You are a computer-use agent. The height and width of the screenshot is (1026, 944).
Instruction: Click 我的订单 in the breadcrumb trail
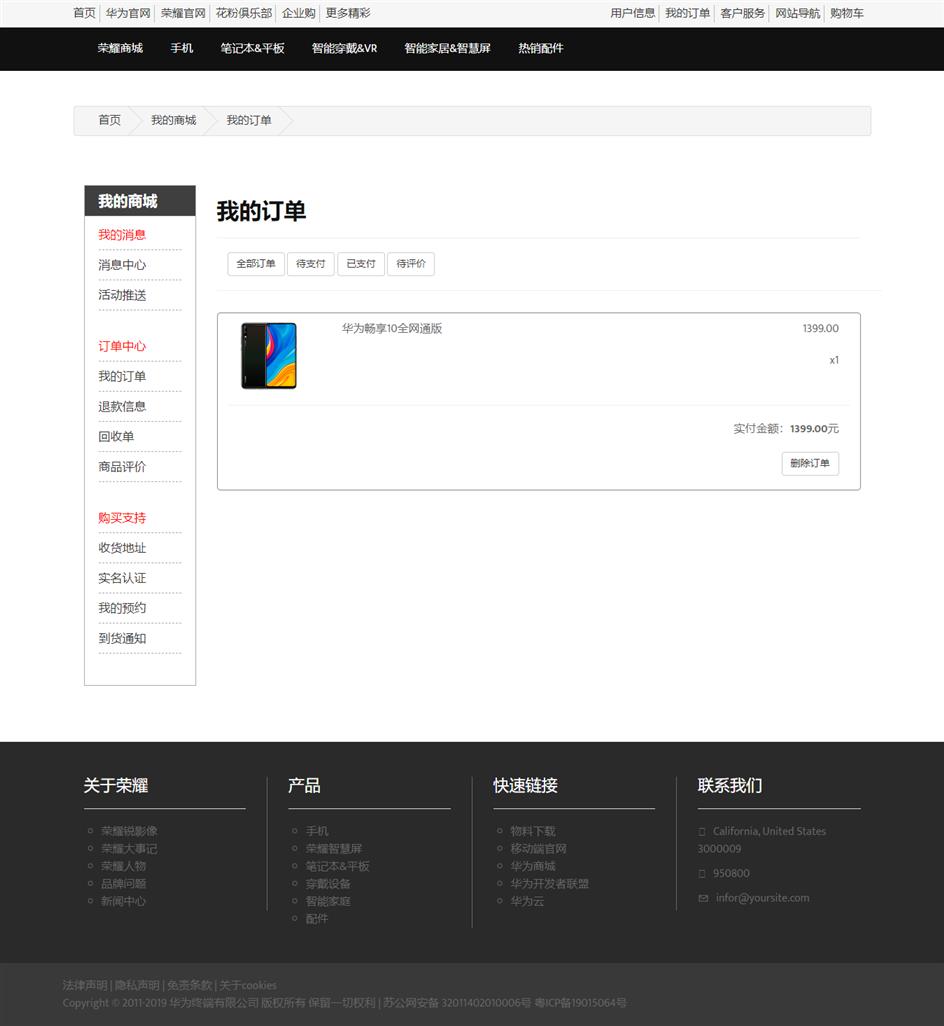tap(249, 120)
